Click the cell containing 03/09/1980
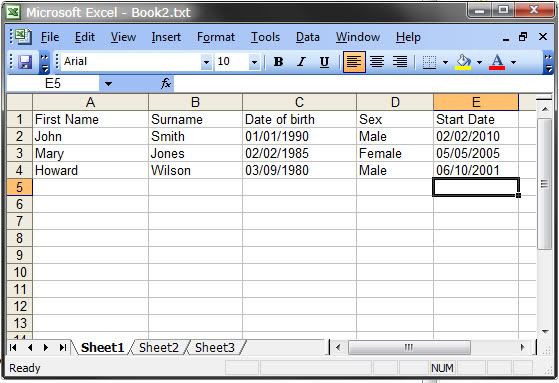 tap(299, 170)
